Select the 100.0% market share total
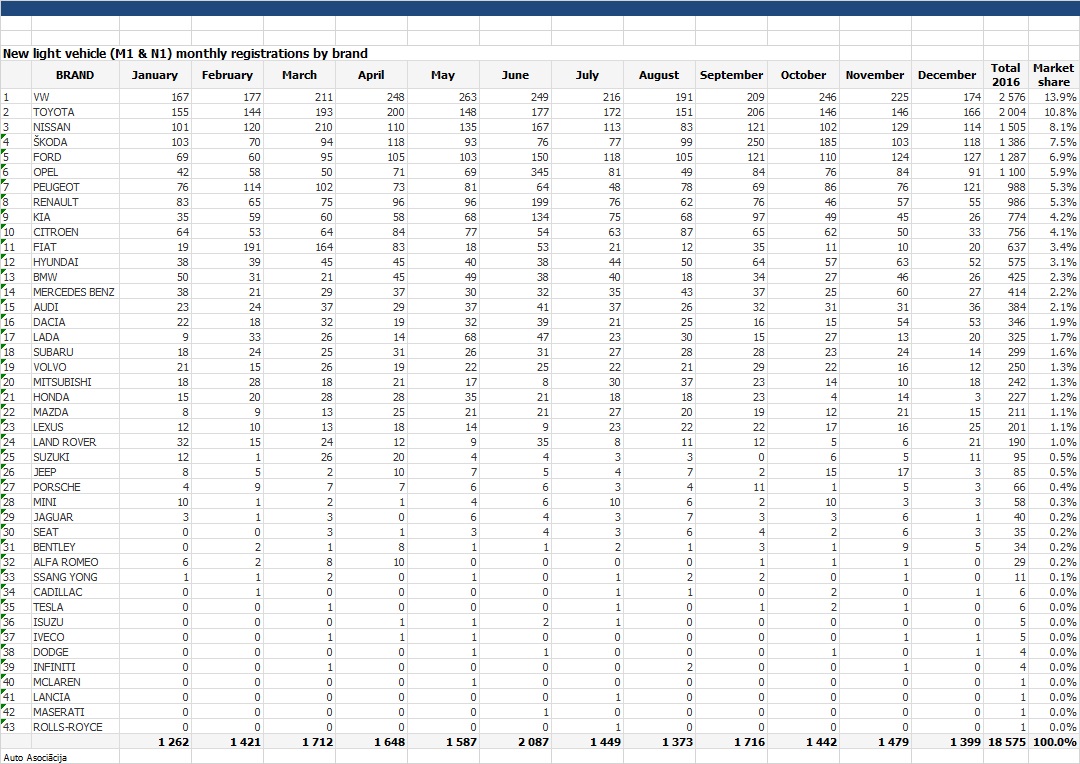This screenshot has width=1080, height=764. click(1053, 742)
